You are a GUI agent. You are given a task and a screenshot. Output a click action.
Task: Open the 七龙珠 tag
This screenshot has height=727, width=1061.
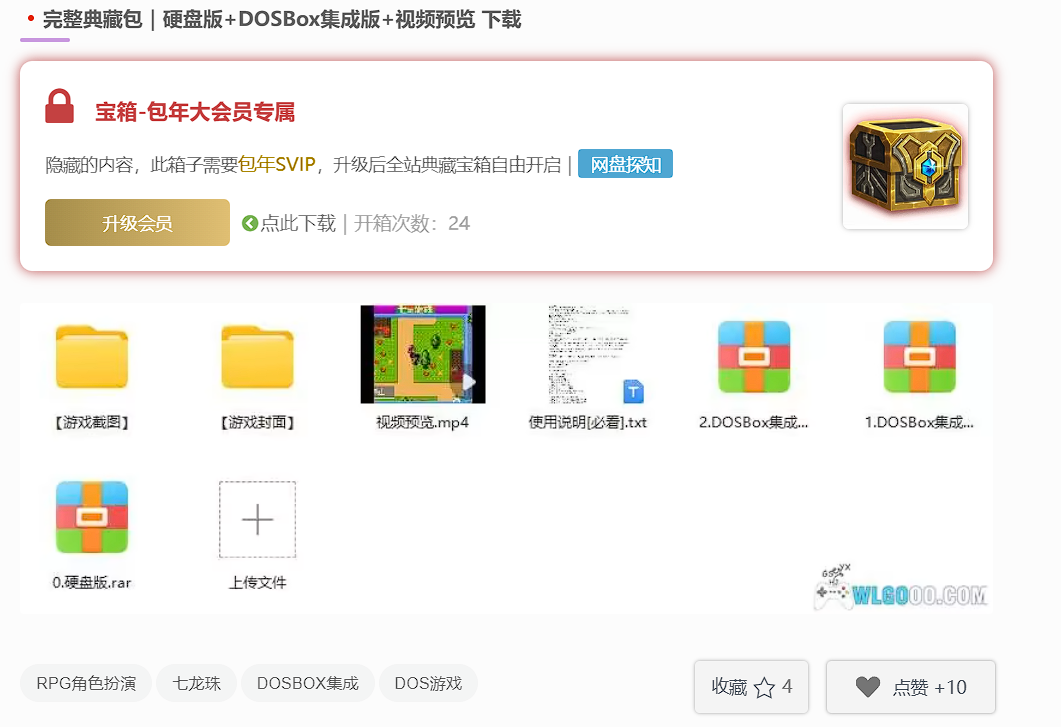pos(196,684)
